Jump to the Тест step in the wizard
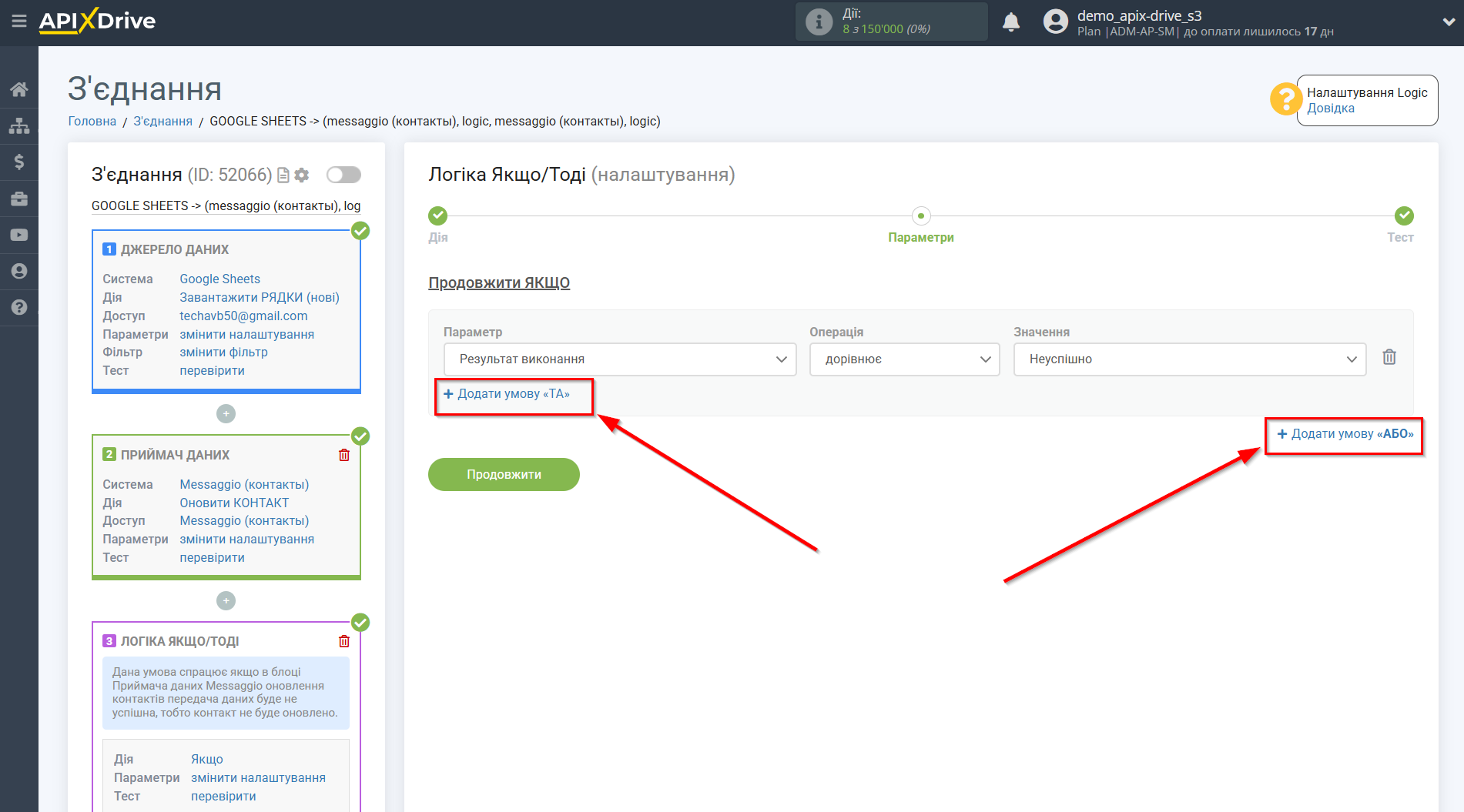 click(1403, 216)
